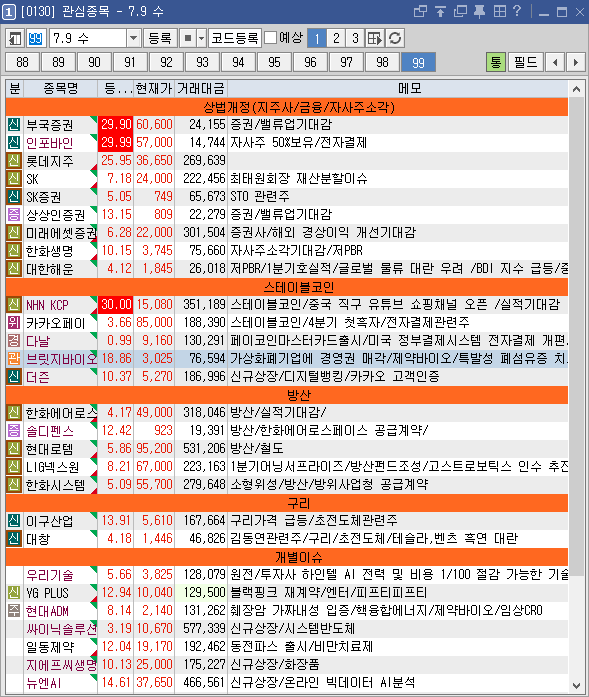Click the grid layout icon in the title bar
589x697 pixels.
point(499,11)
